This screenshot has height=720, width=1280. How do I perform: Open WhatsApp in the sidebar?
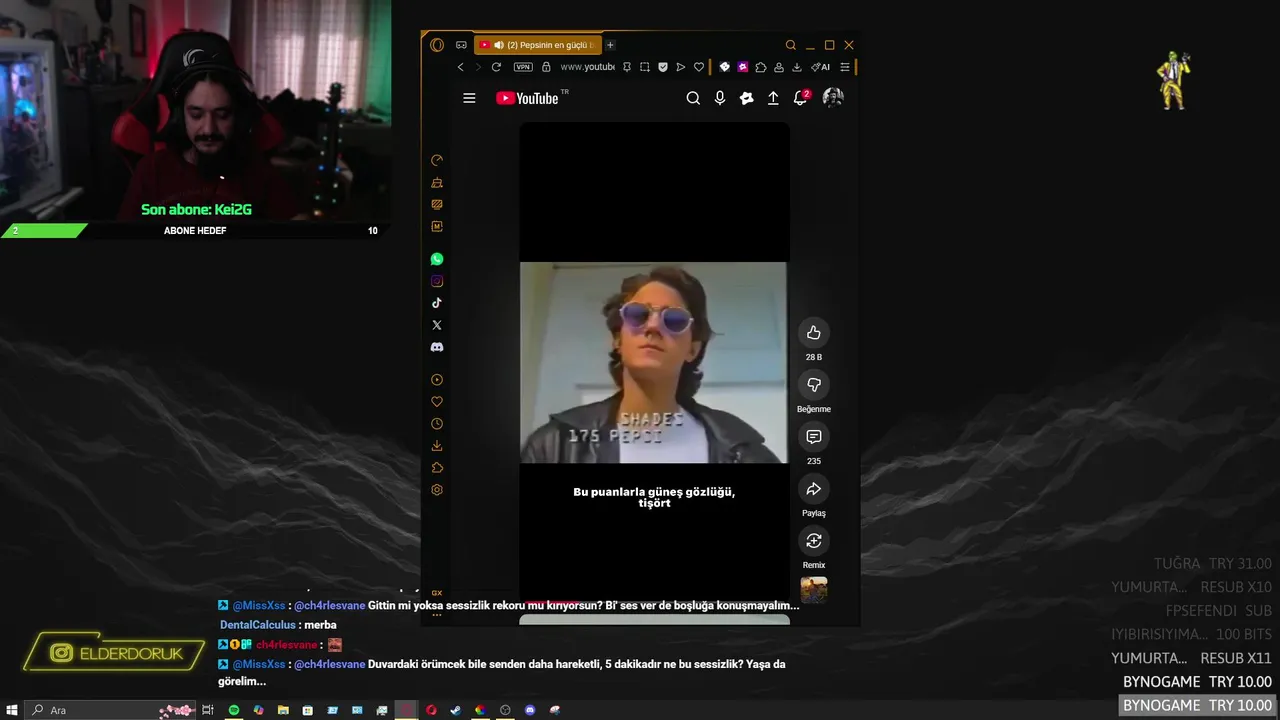437,259
